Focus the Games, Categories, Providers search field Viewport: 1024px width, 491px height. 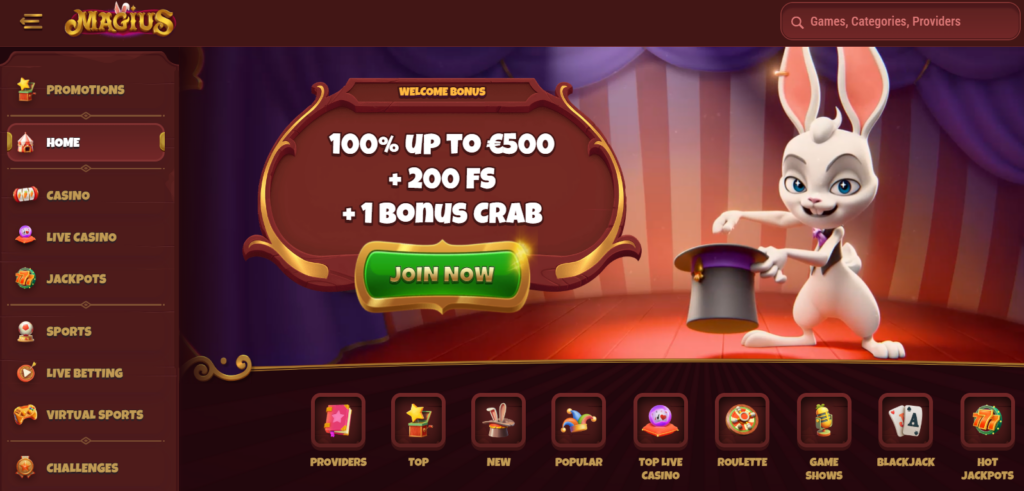click(x=900, y=22)
